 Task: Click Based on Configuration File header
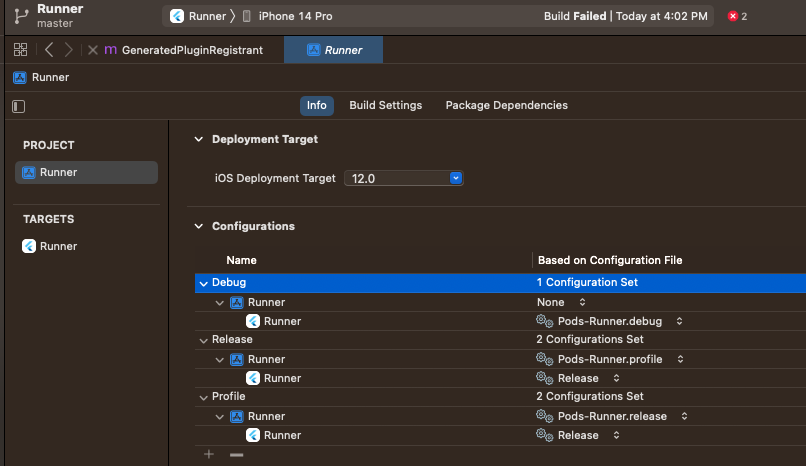[610, 260]
